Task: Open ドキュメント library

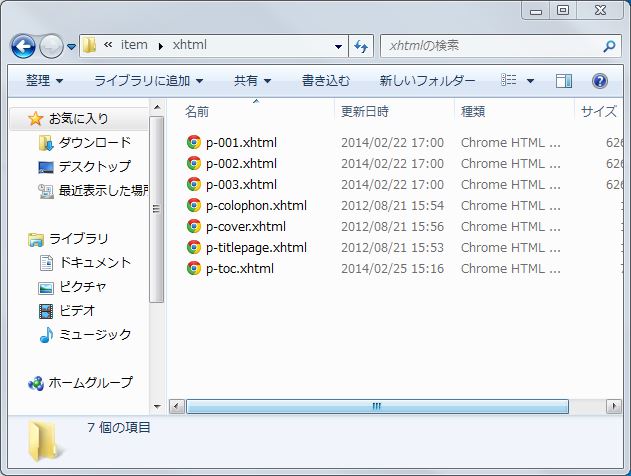Action: tap(95, 263)
